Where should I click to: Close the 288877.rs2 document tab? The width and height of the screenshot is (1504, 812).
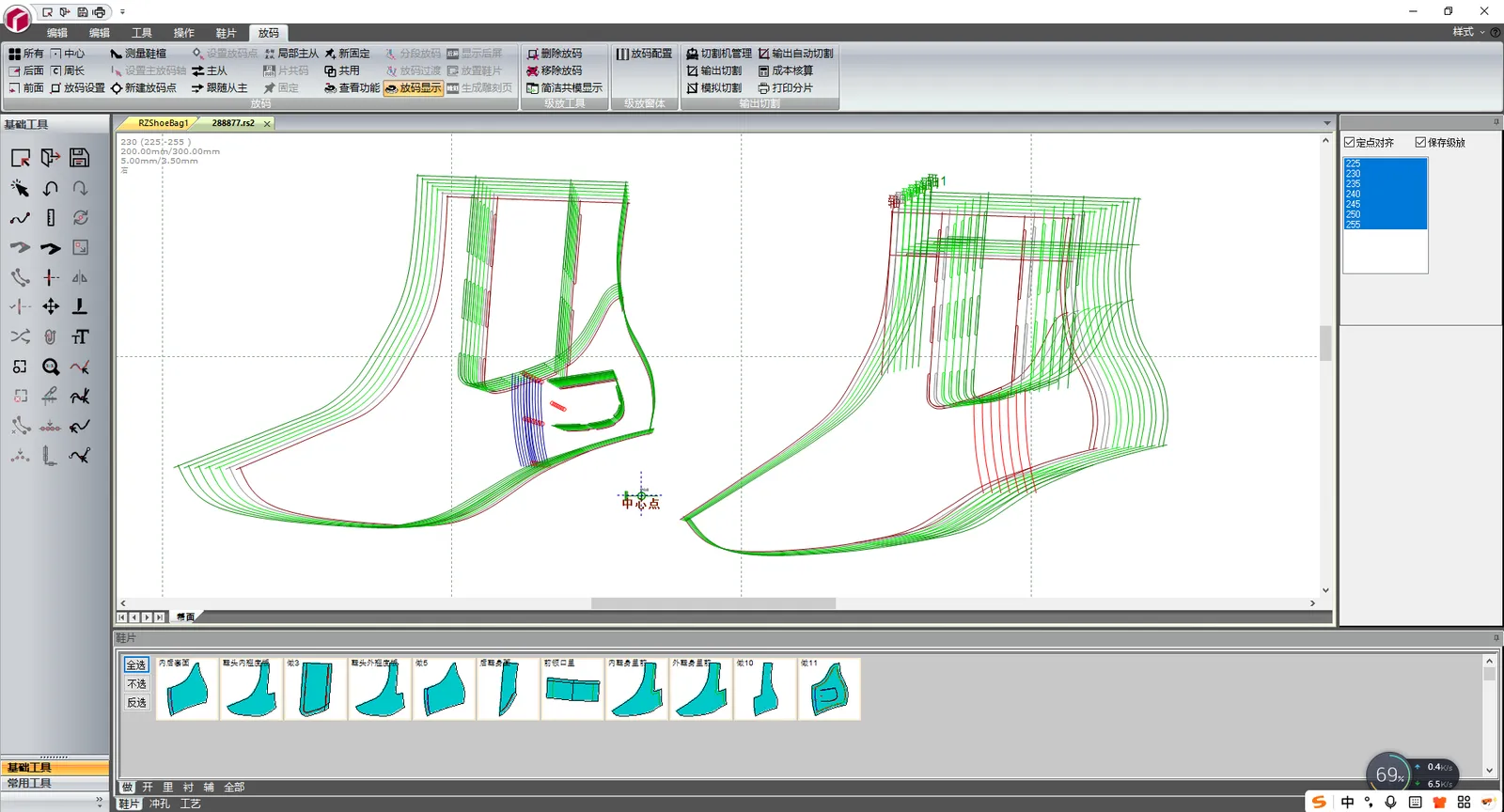pos(267,123)
